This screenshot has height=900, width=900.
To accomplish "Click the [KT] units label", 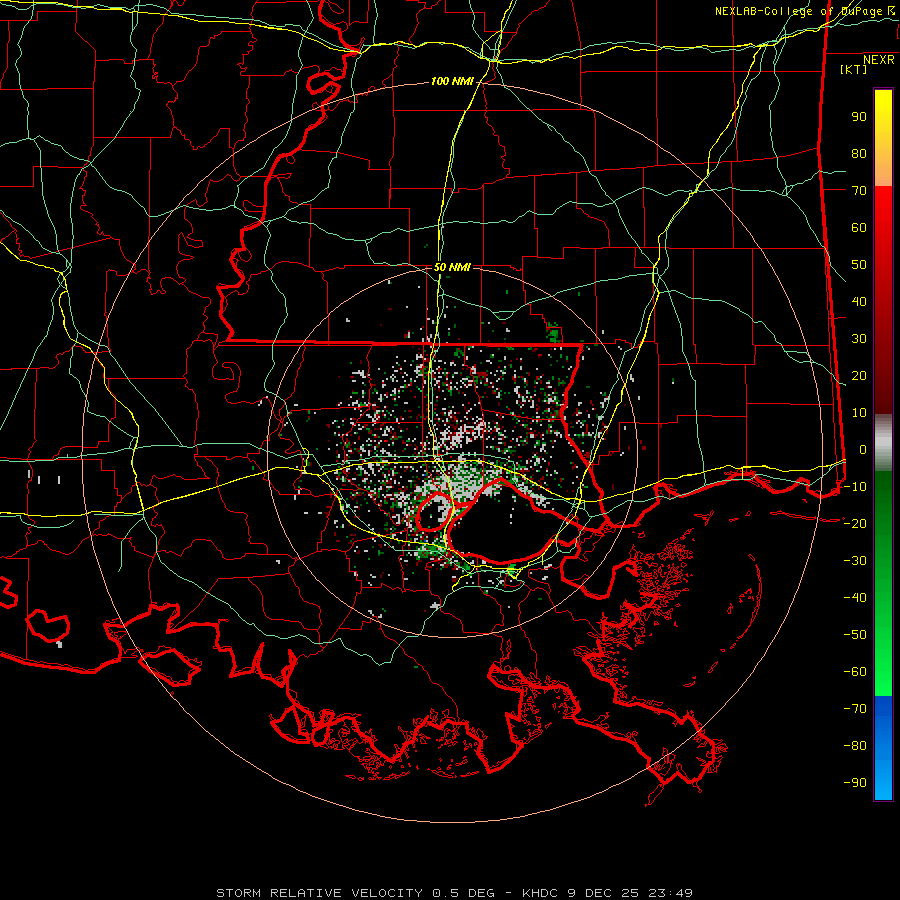I will pyautogui.click(x=853, y=69).
